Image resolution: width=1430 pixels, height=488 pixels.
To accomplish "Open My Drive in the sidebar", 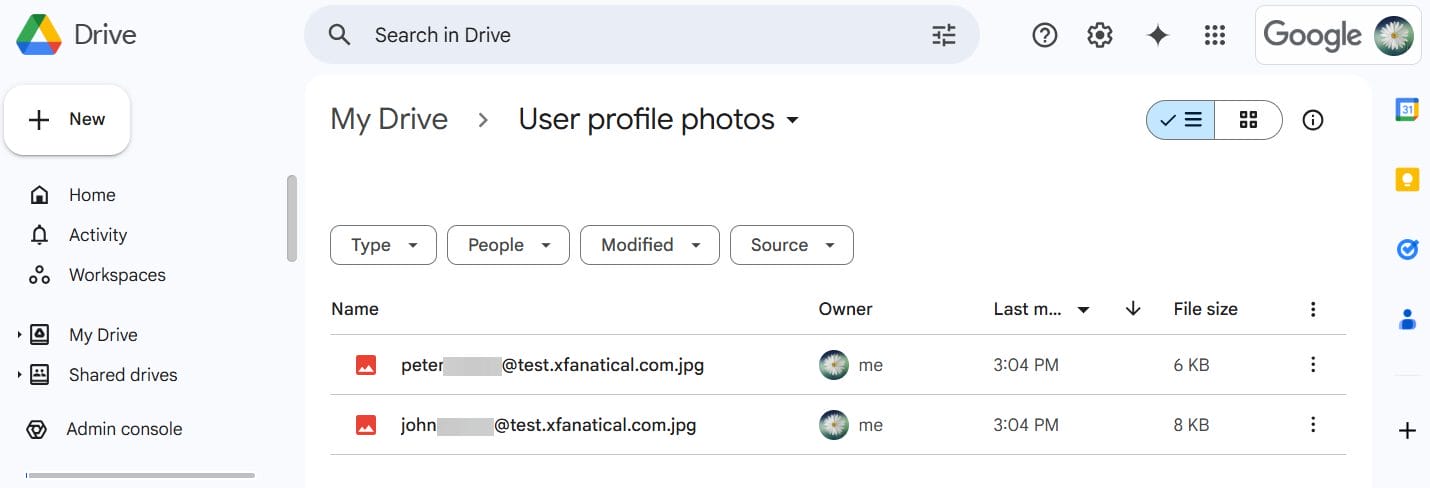I will tap(103, 335).
